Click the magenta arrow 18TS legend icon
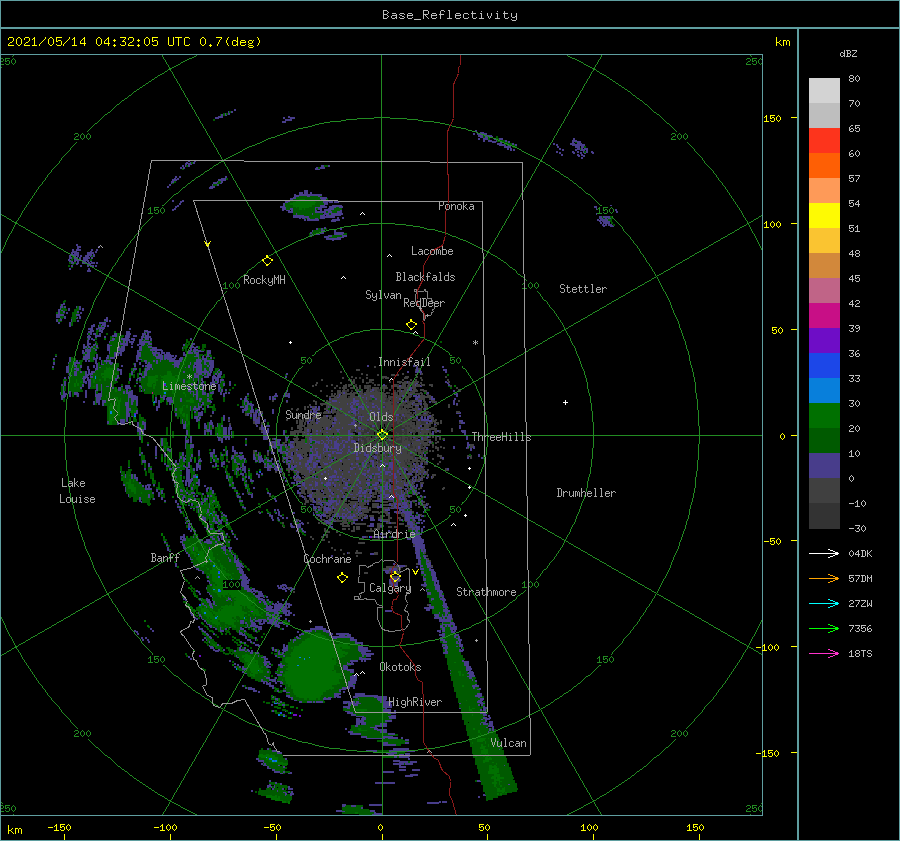Screen dimensions: 900x841 click(824, 653)
